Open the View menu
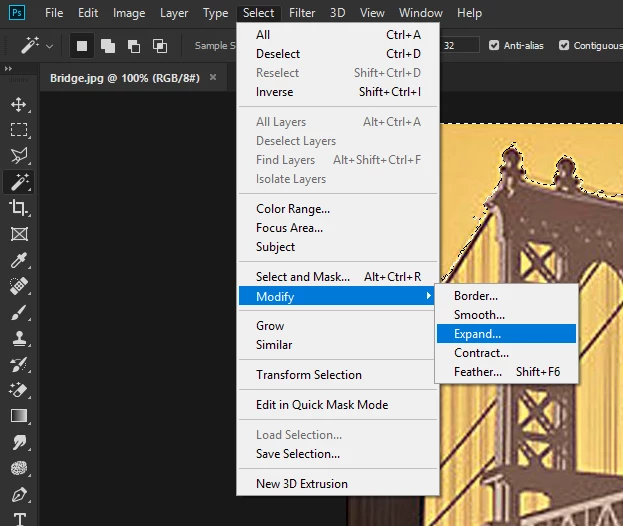 (372, 13)
